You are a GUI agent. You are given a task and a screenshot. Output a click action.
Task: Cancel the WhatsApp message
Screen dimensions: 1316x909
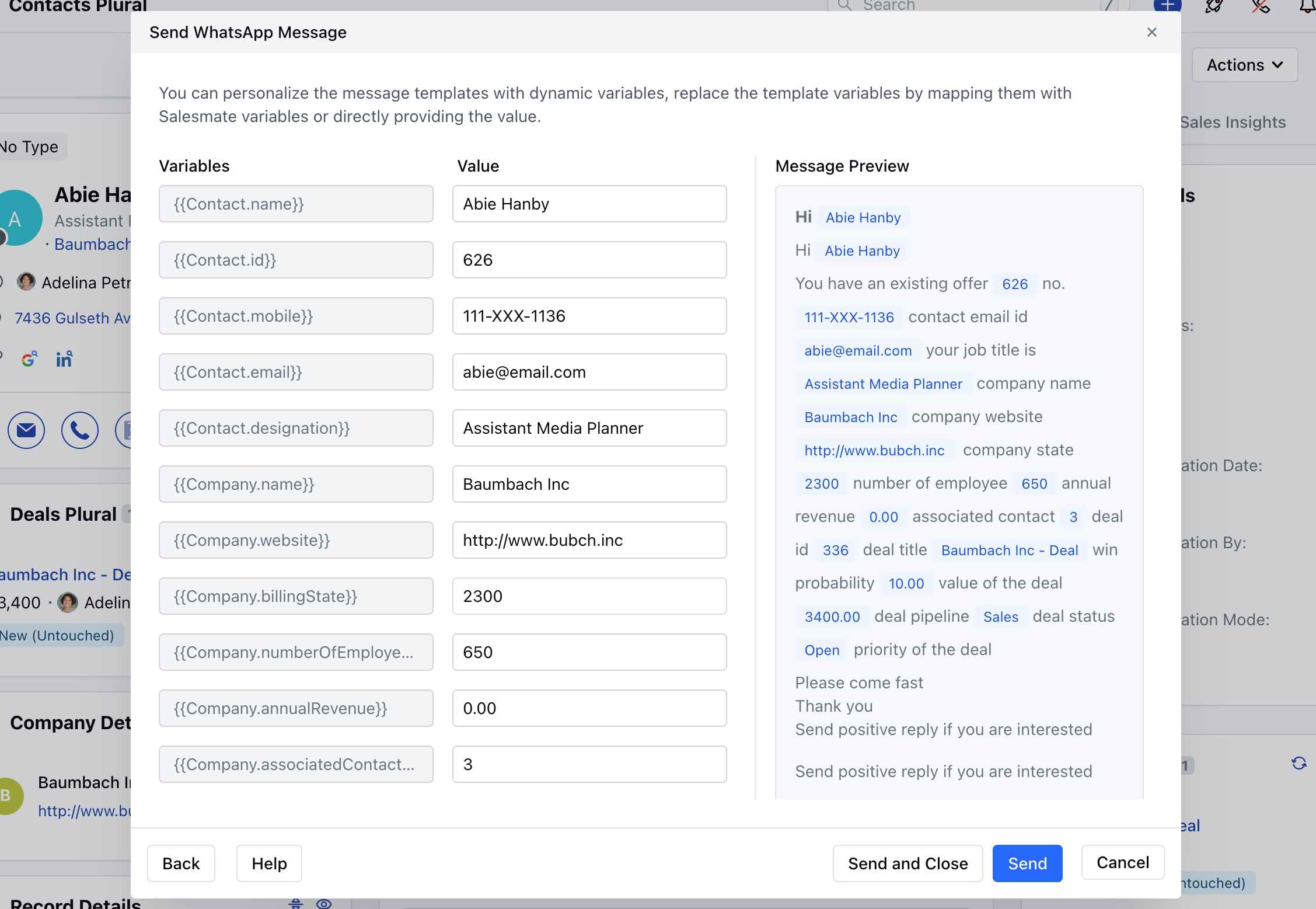click(x=1122, y=862)
